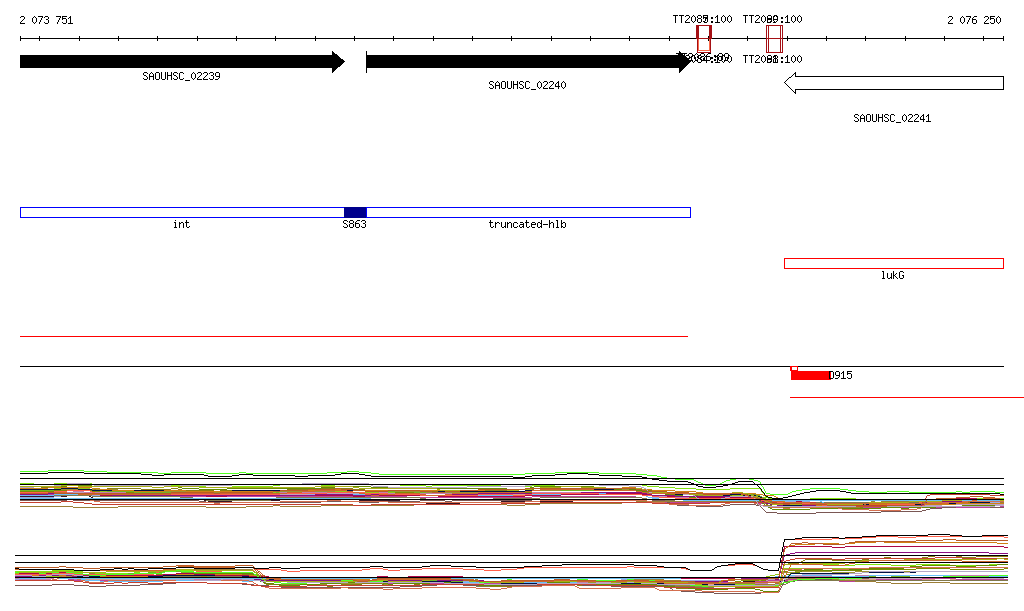Click the SAOUHSC_02241 gene label

[x=892, y=118]
